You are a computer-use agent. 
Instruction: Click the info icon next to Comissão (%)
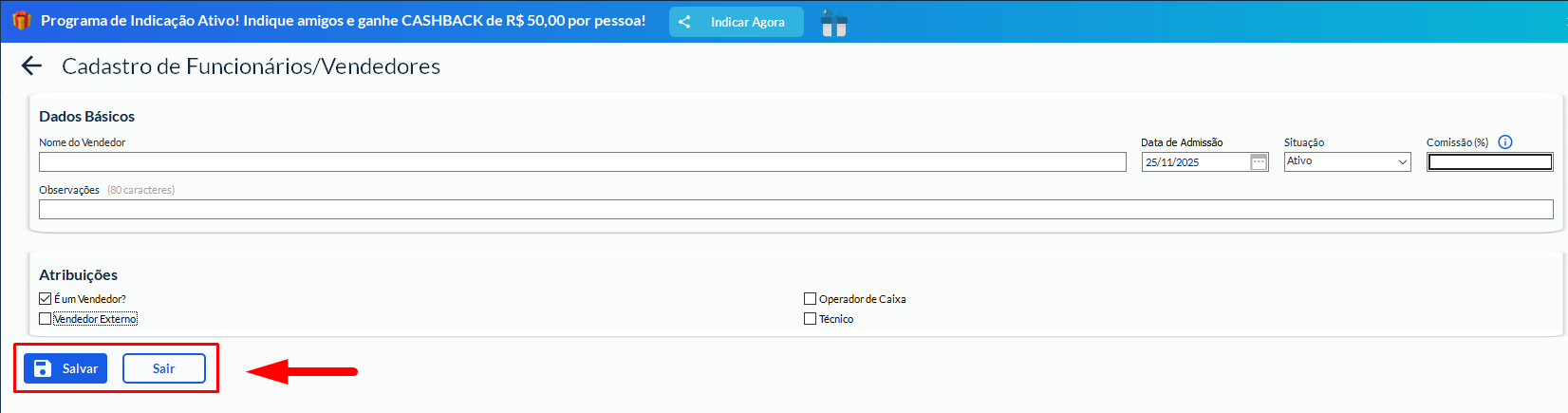pos(1505,142)
